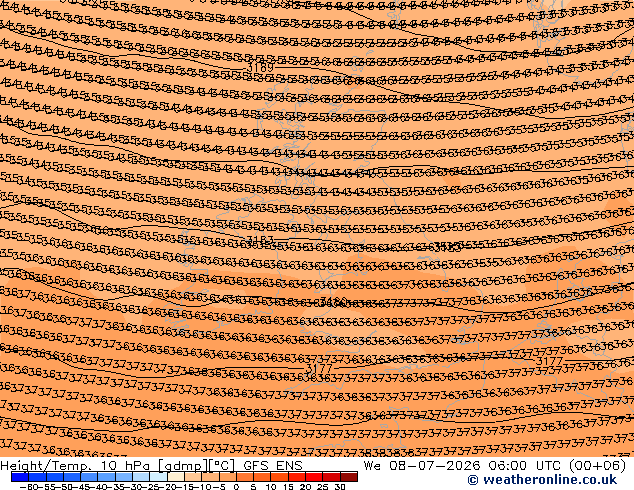
Task: Click the palest blue swatch between -25 and -20
Action: (158, 477)
